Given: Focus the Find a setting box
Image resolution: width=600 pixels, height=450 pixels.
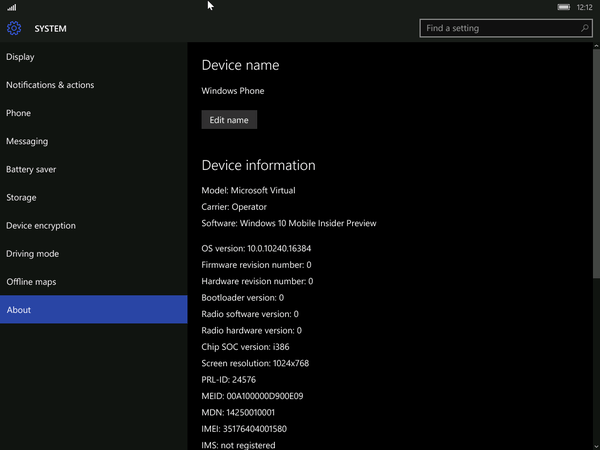Looking at the screenshot, I should pyautogui.click(x=506, y=28).
